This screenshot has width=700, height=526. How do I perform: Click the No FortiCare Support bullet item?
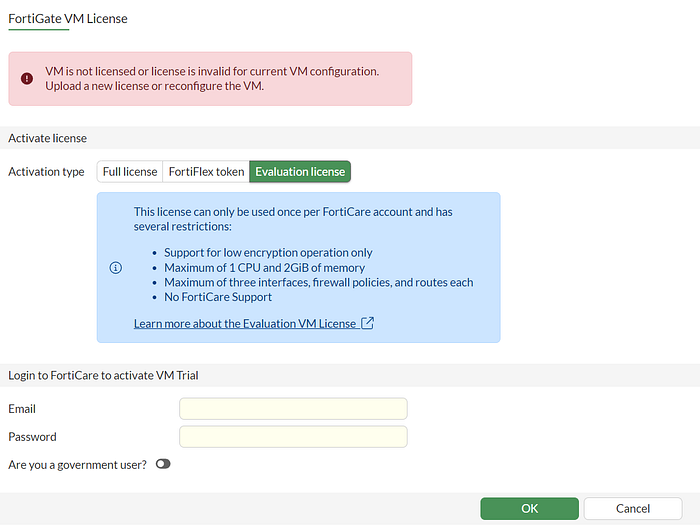coord(218,297)
